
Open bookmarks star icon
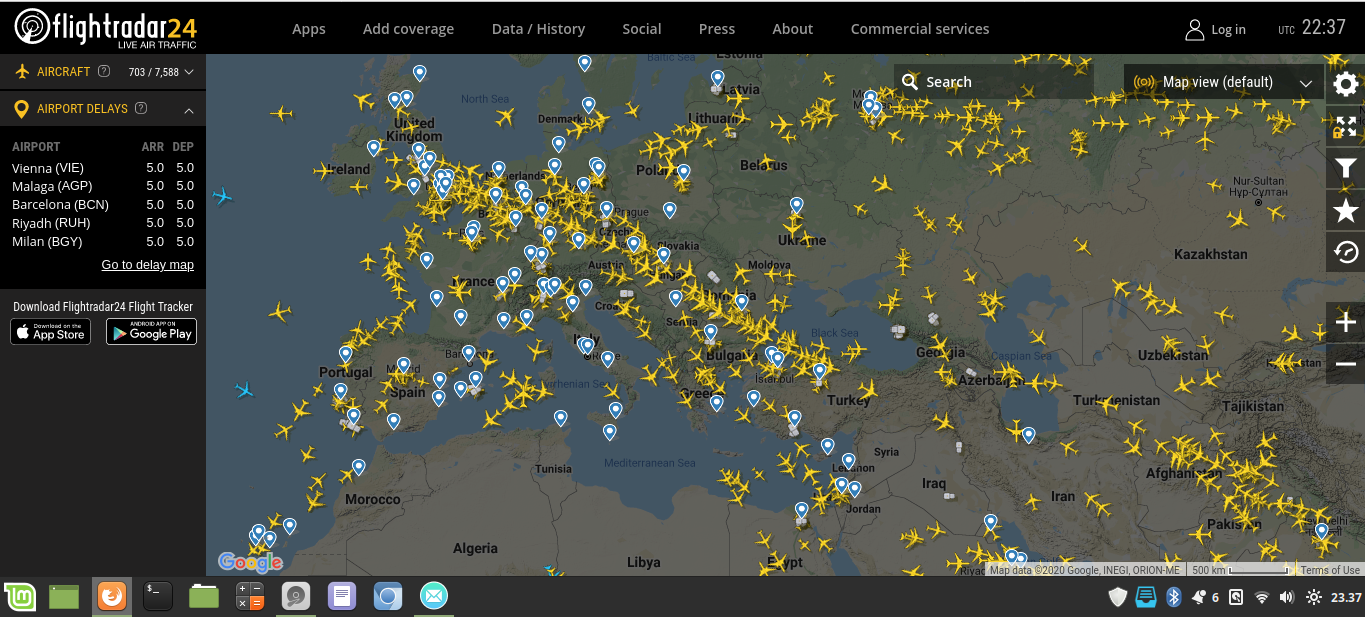click(1346, 210)
